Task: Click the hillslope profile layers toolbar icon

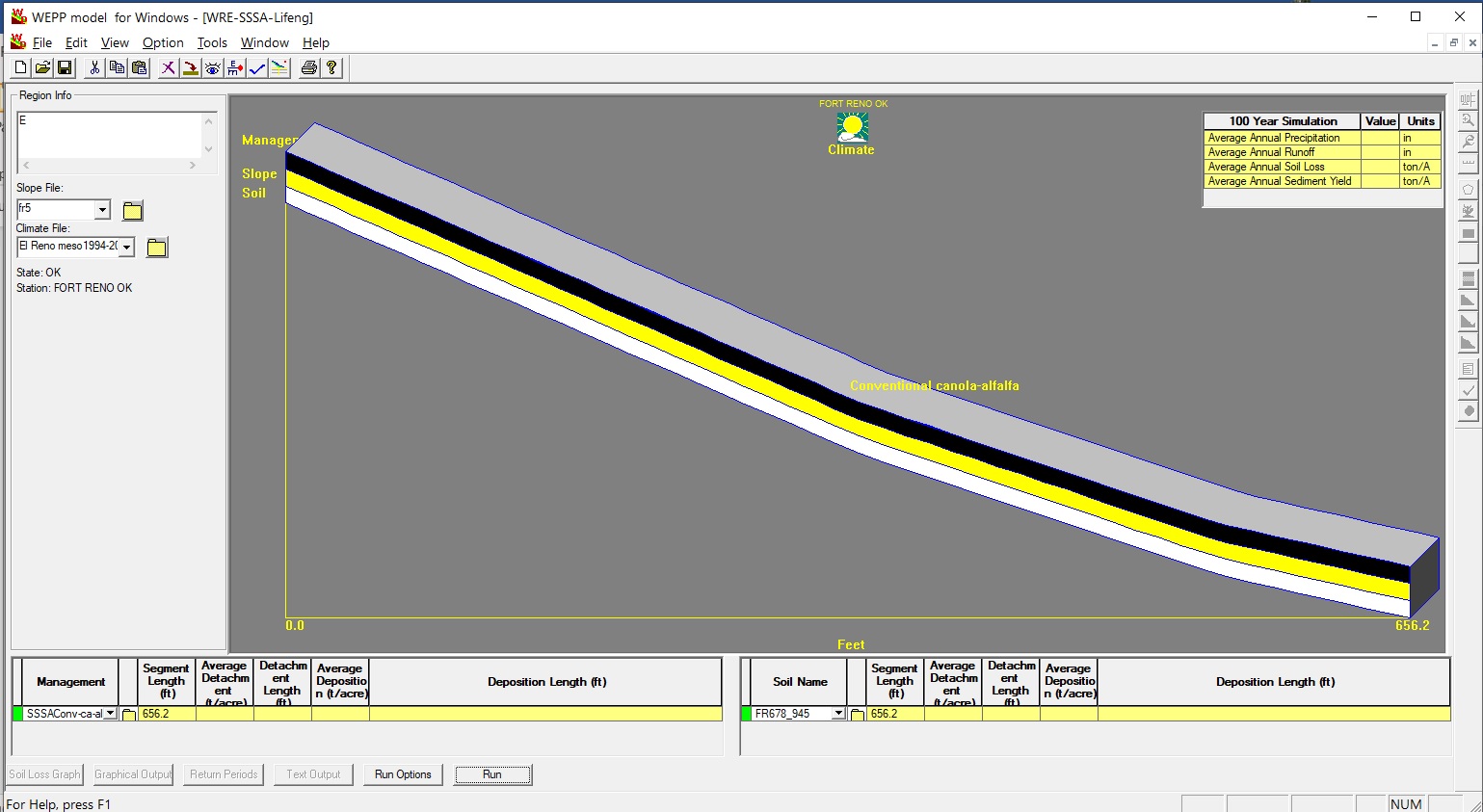Action: pos(279,67)
